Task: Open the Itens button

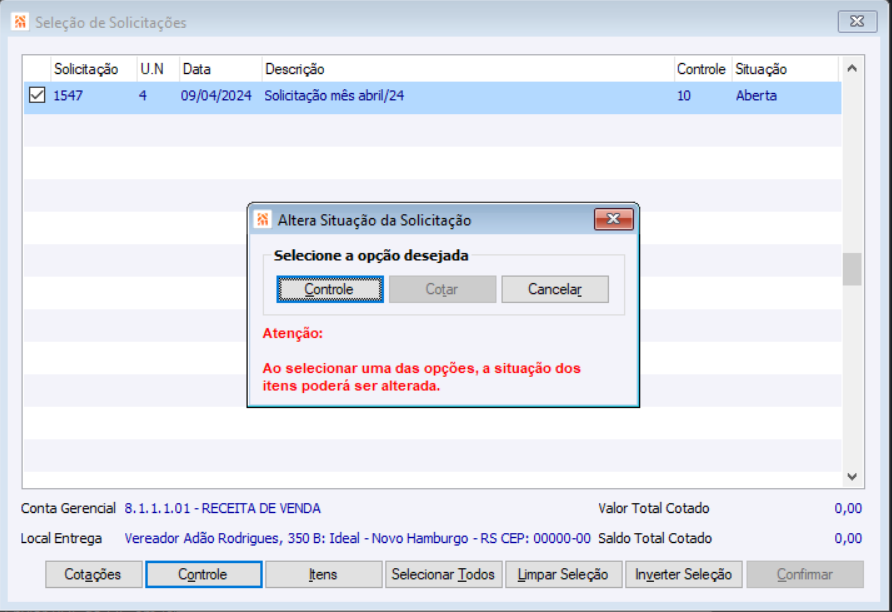Action: pos(323,574)
